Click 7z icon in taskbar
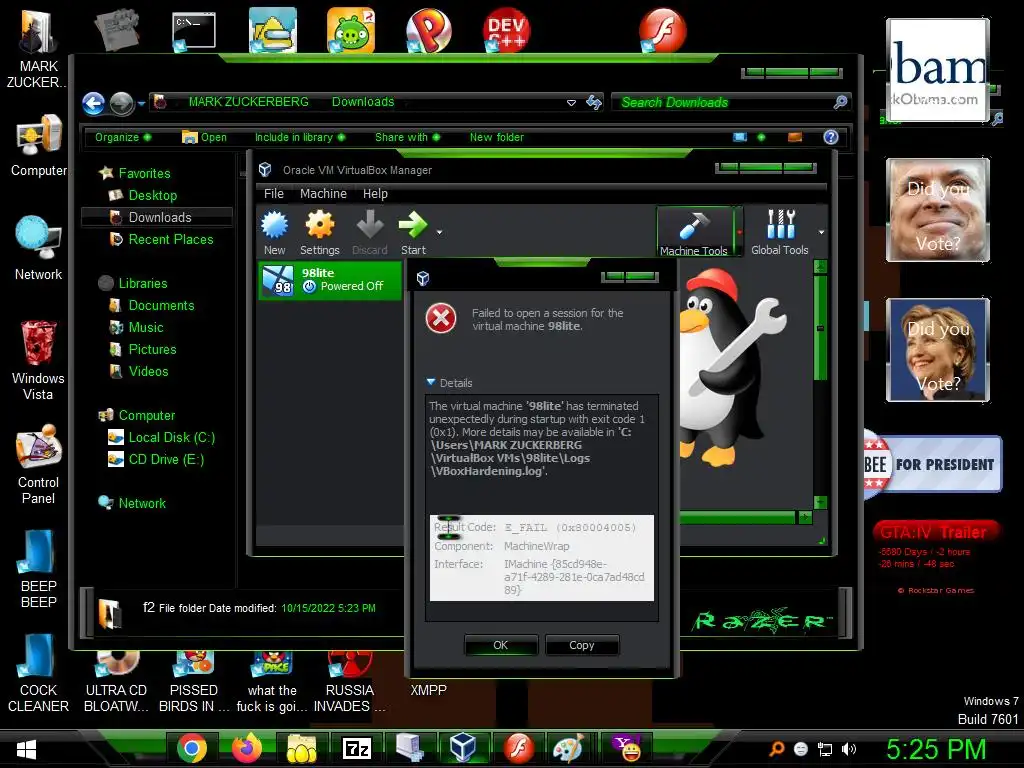The width and height of the screenshot is (1024, 768). pyautogui.click(x=357, y=748)
